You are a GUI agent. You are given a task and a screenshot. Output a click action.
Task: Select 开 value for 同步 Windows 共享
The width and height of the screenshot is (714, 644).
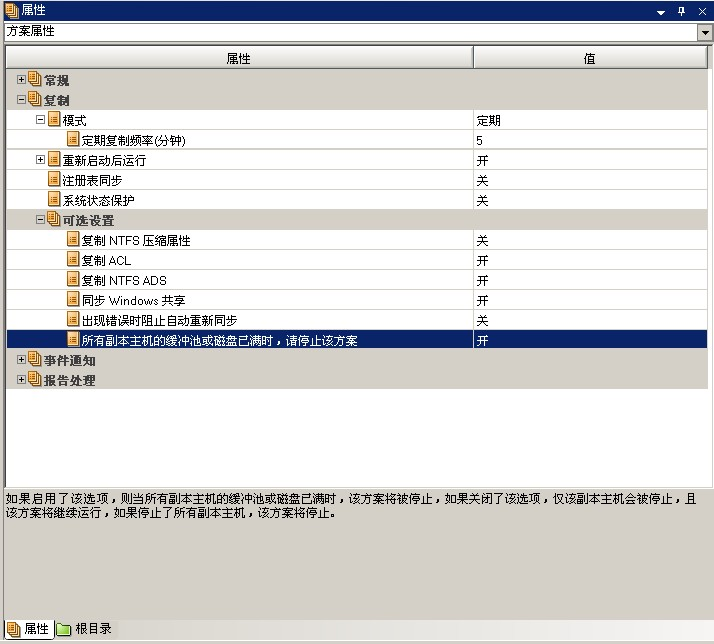tap(482, 301)
